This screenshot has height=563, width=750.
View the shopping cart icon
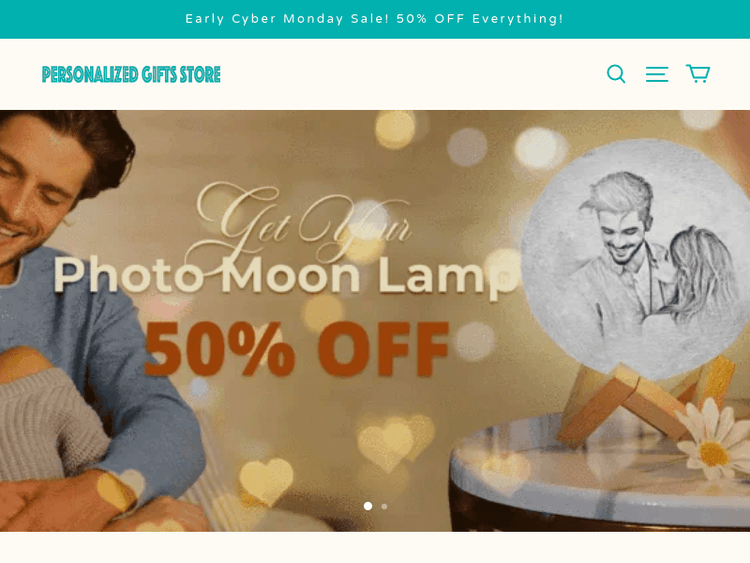point(698,74)
